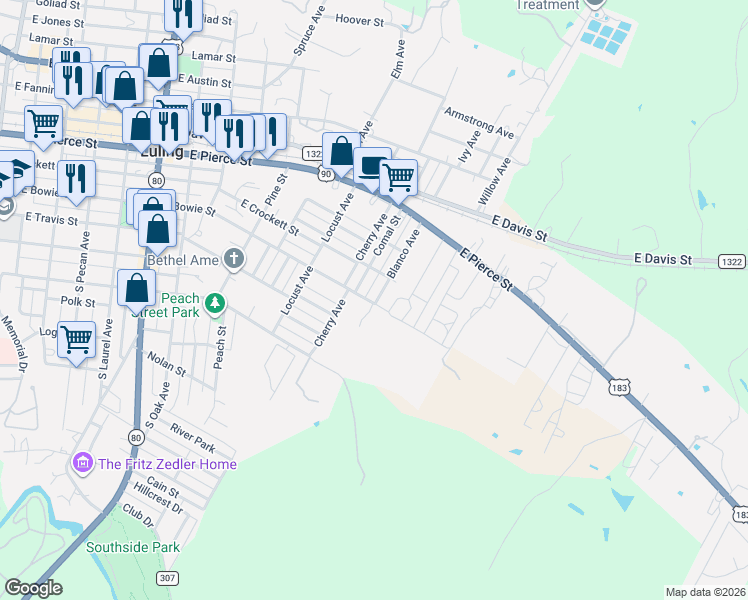
Task: Select the 1322 shield on E Davis St
Action: coord(732,261)
